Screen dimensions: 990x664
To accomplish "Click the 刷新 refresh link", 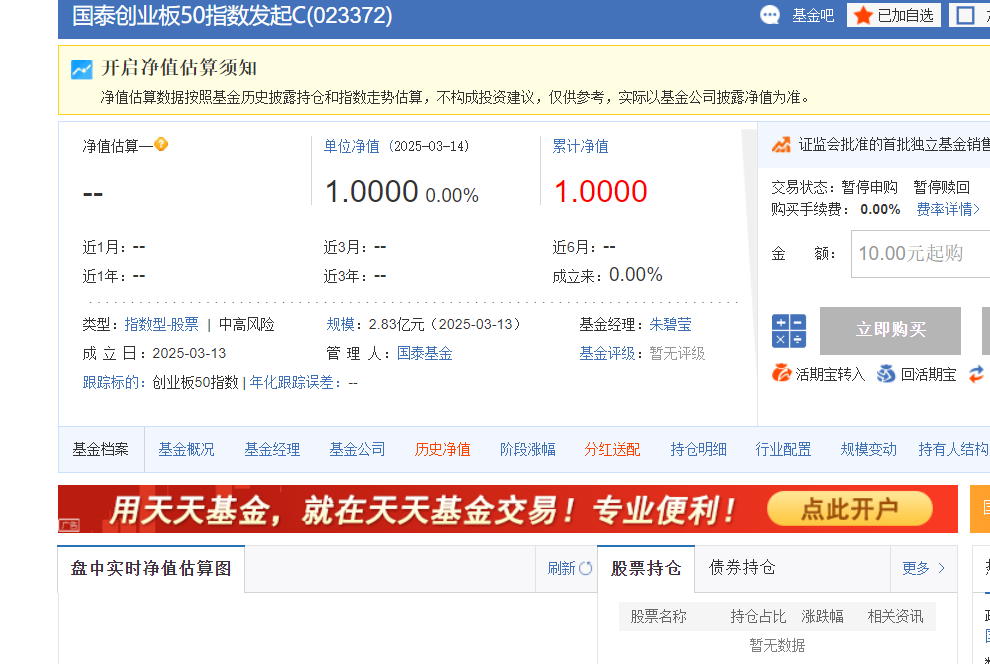I will click(561, 568).
